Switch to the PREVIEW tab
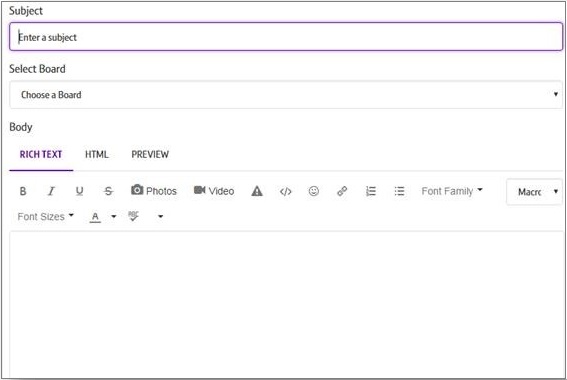This screenshot has width=567, height=380. 150,154
